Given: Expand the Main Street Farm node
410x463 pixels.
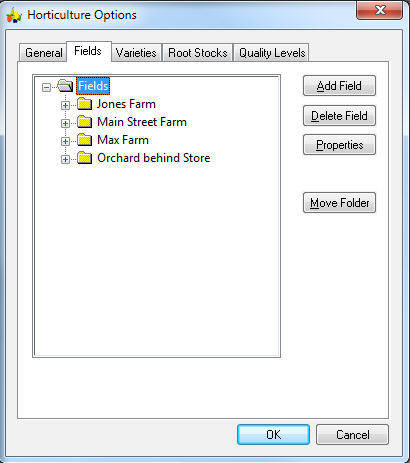Looking at the screenshot, I should tap(65, 124).
